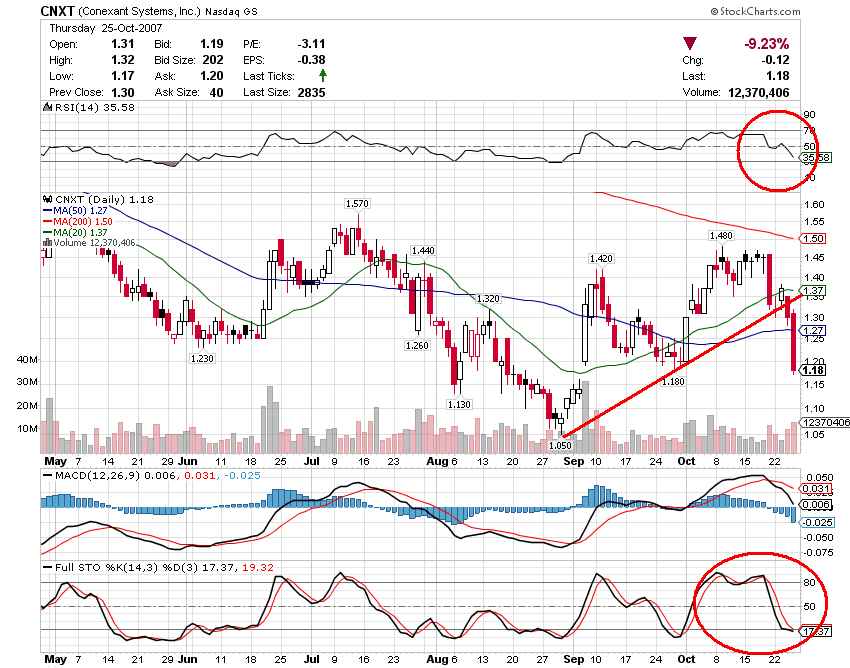Viewport: 850px width, 668px height.
Task: Click the 12370406 volume axis tag
Action: coord(824,422)
